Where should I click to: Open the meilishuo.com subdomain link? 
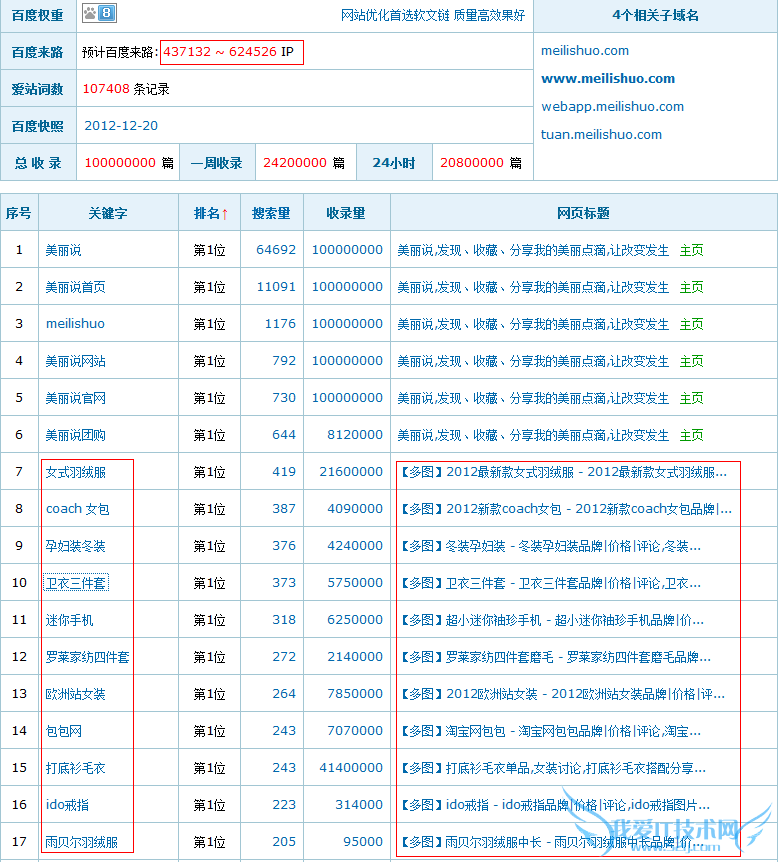pos(584,51)
